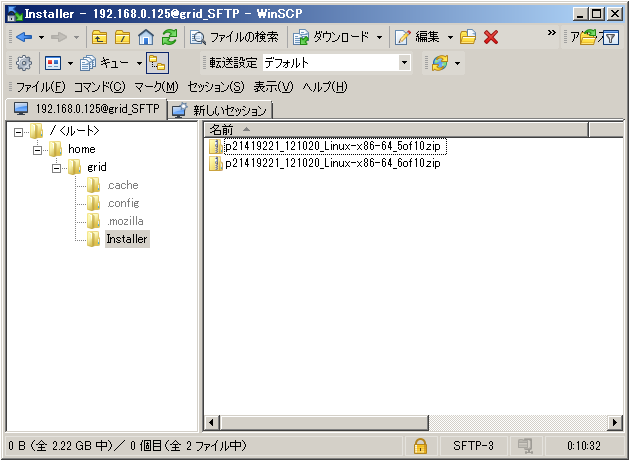630x461 pixels.
Task: Open 転送設定 デフォルト combo box
Action: coord(337,63)
